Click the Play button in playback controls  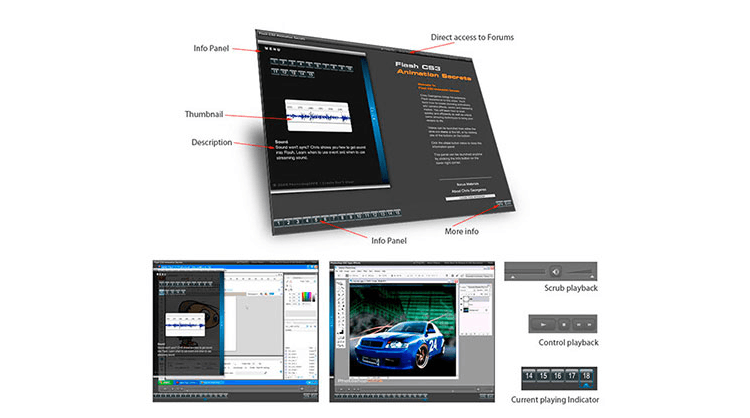pos(543,324)
